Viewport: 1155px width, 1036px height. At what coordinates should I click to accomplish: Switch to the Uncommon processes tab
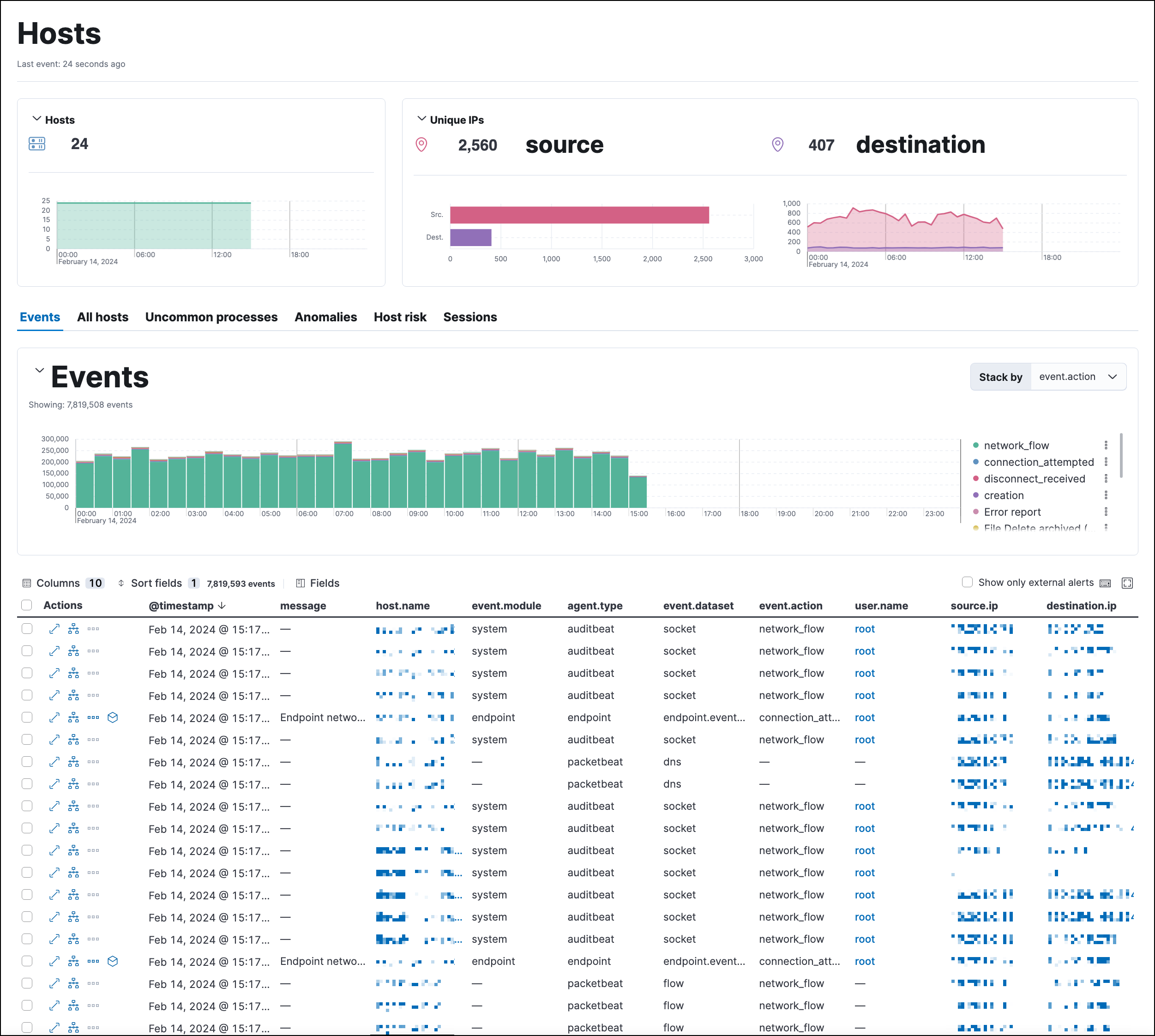pyautogui.click(x=211, y=317)
